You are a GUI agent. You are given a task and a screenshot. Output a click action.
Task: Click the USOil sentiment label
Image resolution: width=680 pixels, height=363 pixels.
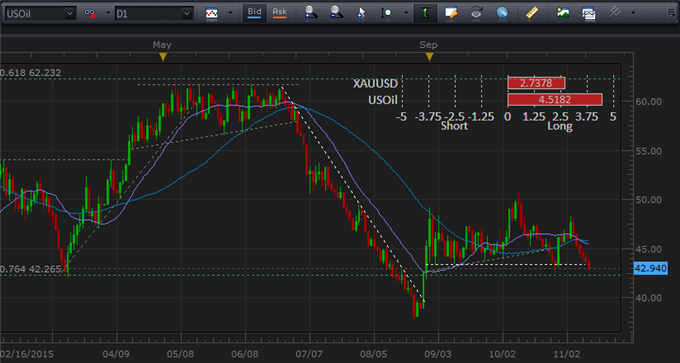point(383,101)
